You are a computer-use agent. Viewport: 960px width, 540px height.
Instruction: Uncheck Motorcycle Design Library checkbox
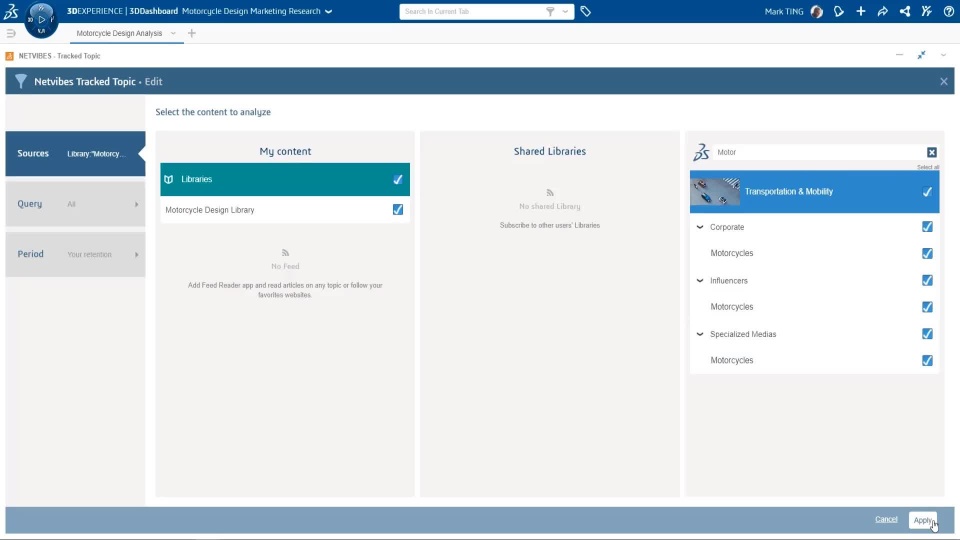coord(397,209)
